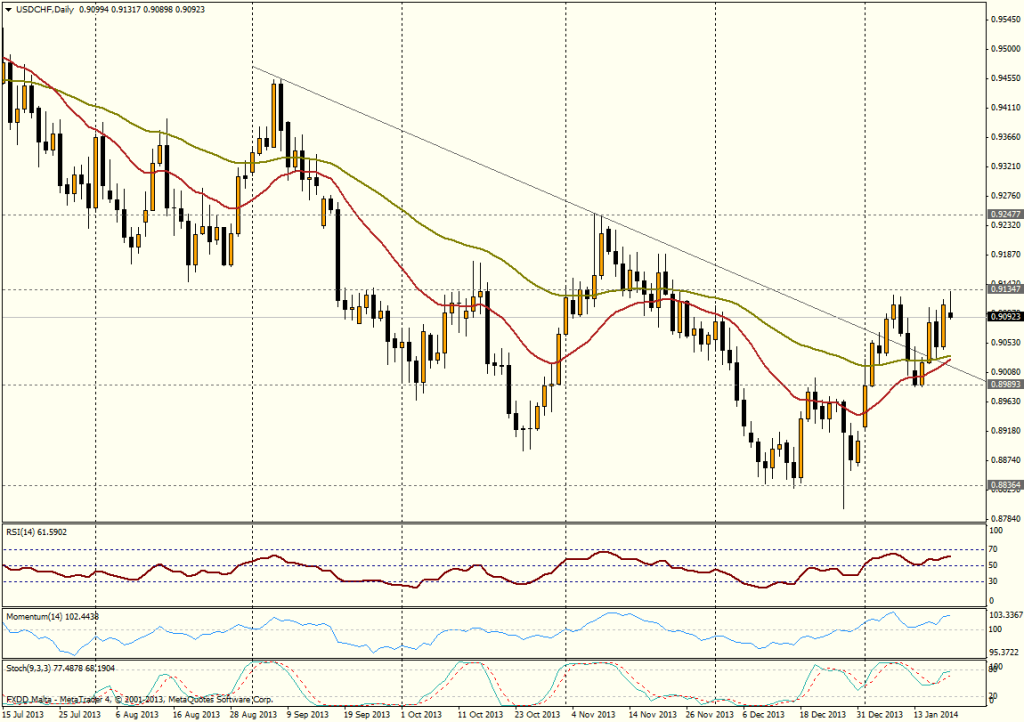
Task: Click the Momentum 103.3367 scale label
Action: click(1004, 613)
